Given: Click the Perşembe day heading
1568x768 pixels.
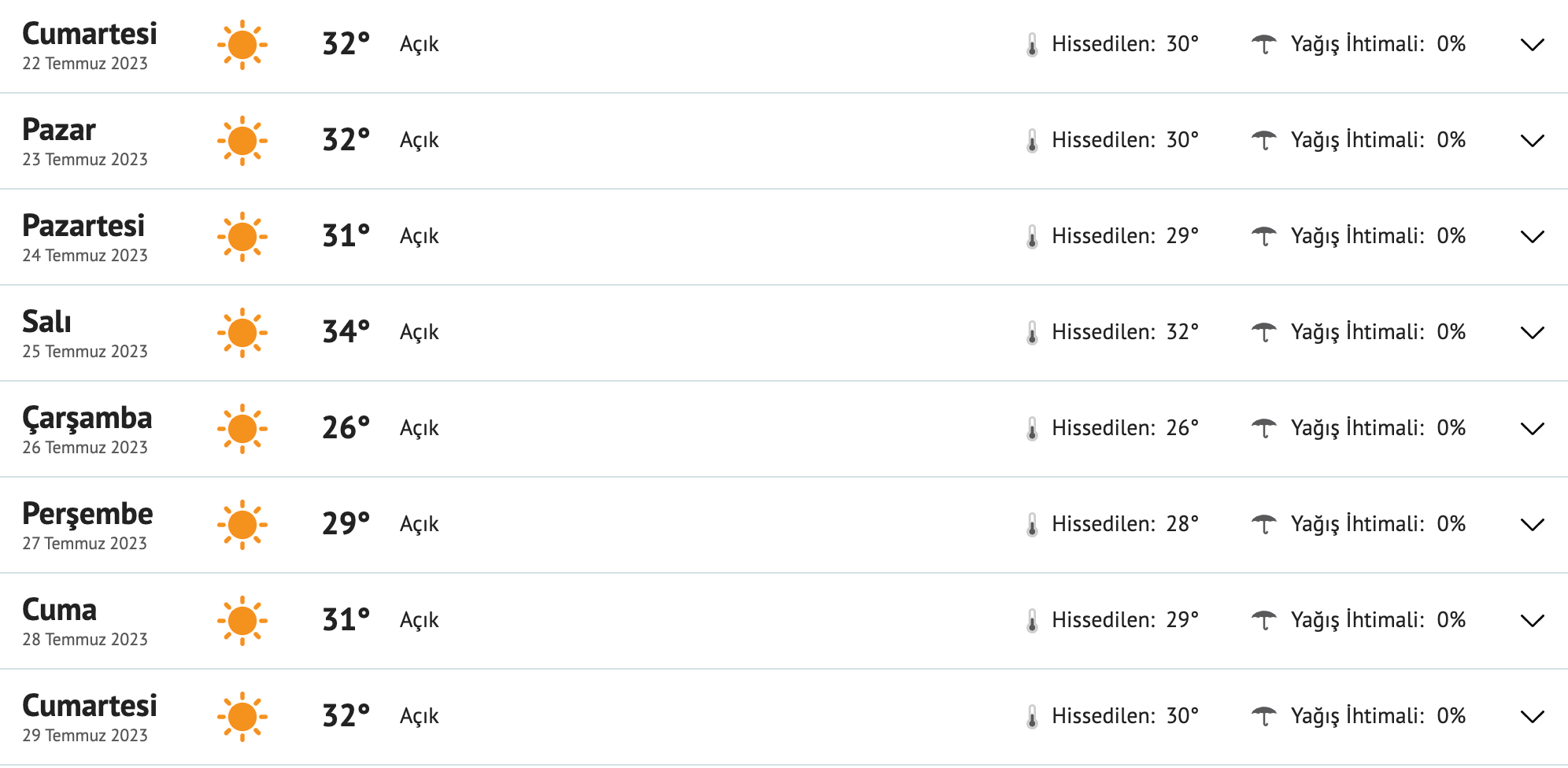Looking at the screenshot, I should [87, 514].
